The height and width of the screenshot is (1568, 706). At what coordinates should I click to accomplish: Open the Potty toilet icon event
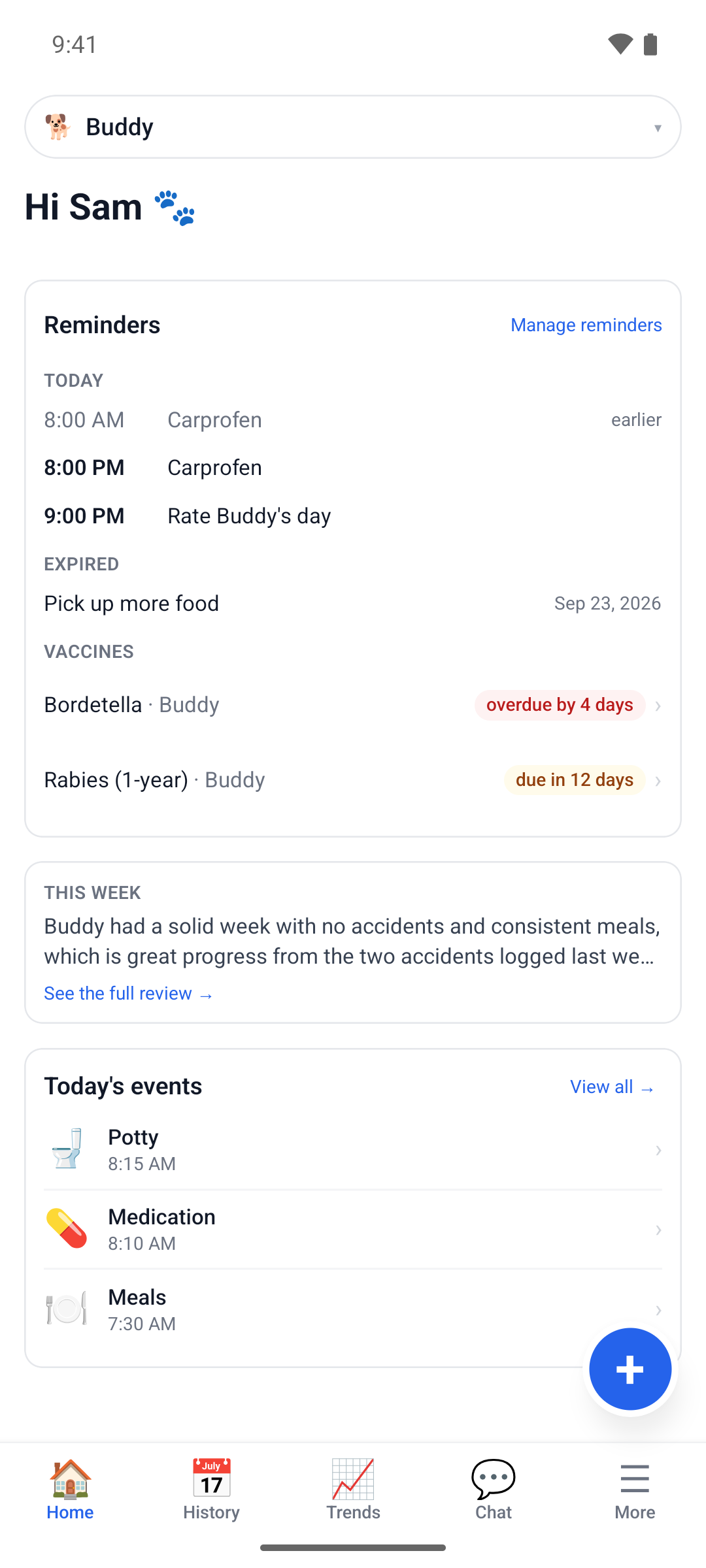pos(353,1150)
